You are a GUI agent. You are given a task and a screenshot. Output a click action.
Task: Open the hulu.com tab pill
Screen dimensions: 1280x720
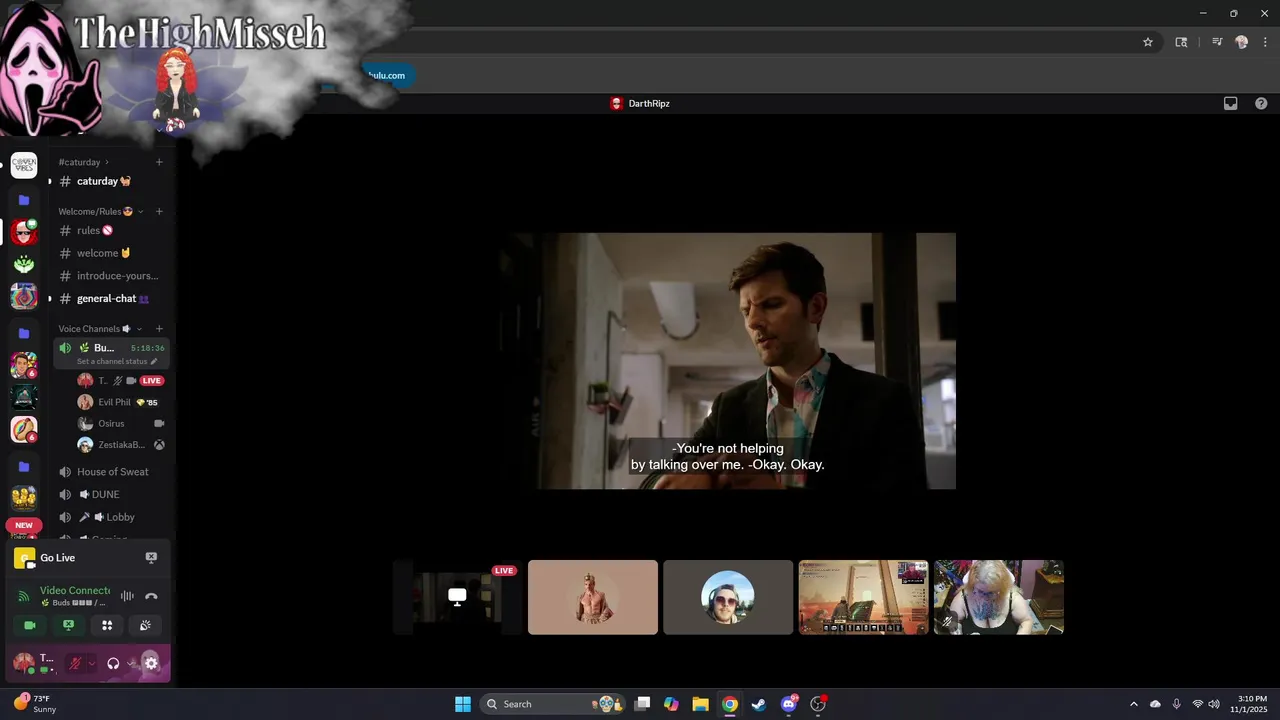coord(387,75)
